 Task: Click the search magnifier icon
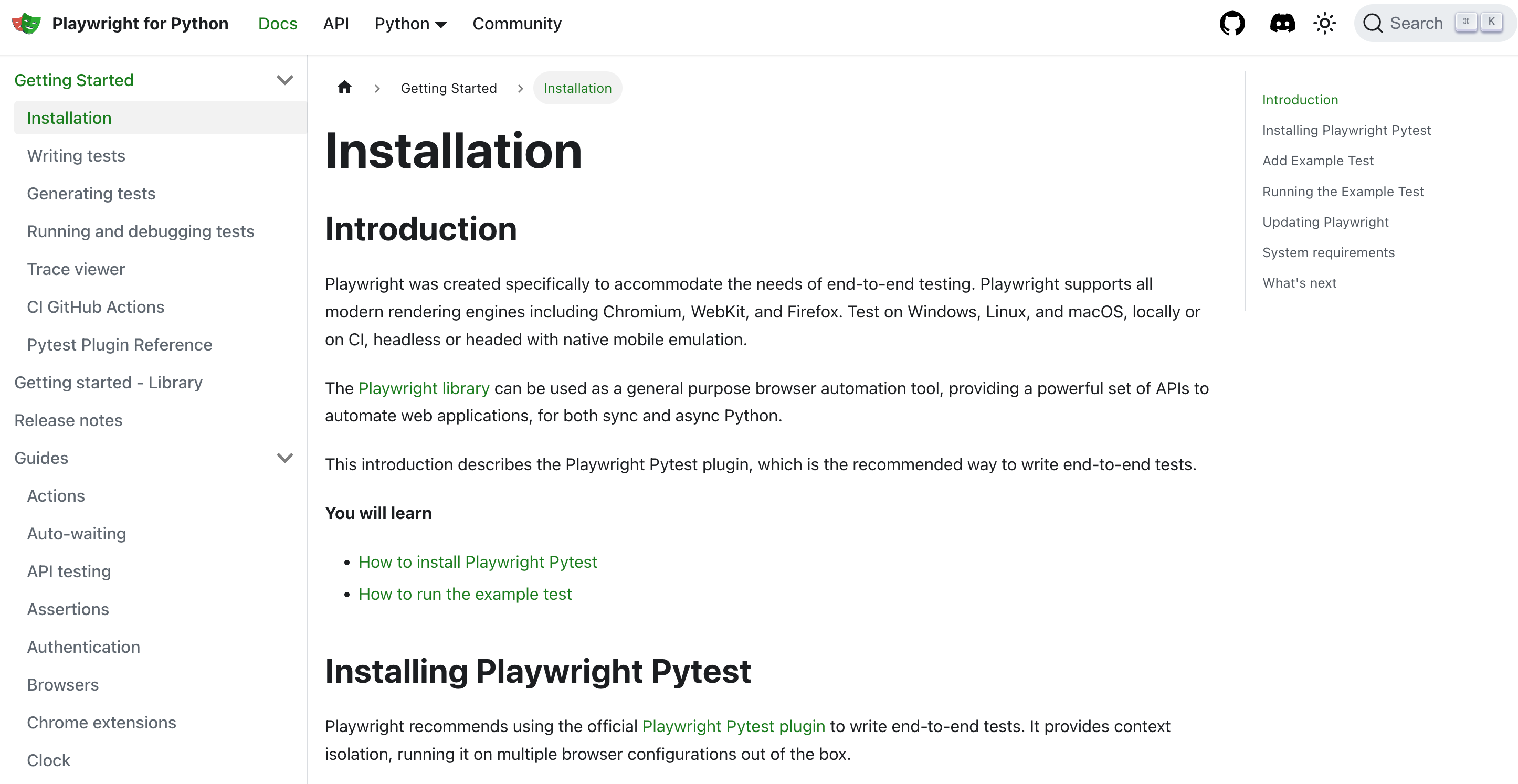click(x=1373, y=24)
